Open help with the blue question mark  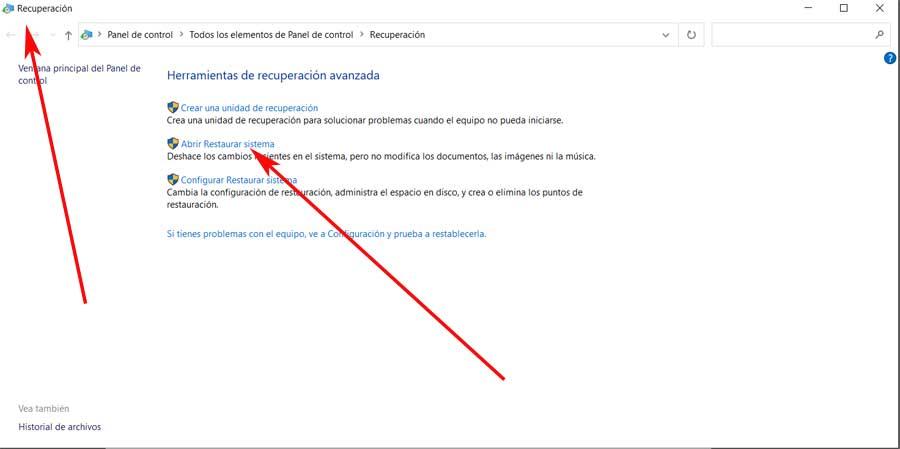click(x=890, y=58)
